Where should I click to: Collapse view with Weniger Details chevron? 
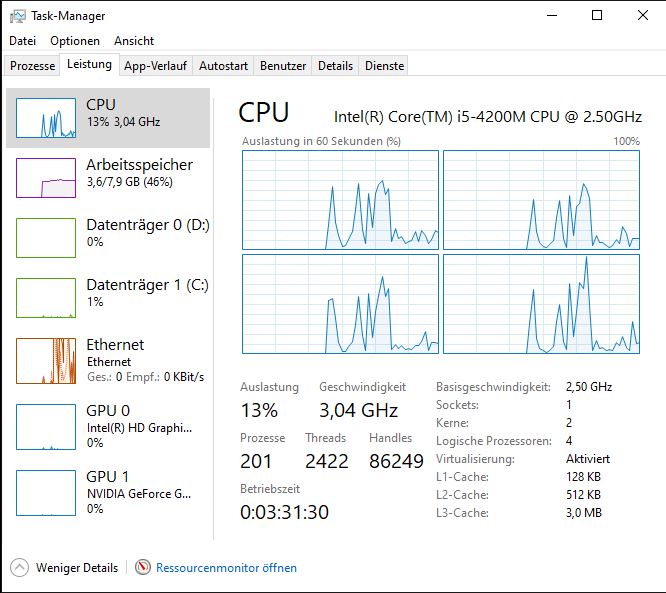[x=20, y=568]
